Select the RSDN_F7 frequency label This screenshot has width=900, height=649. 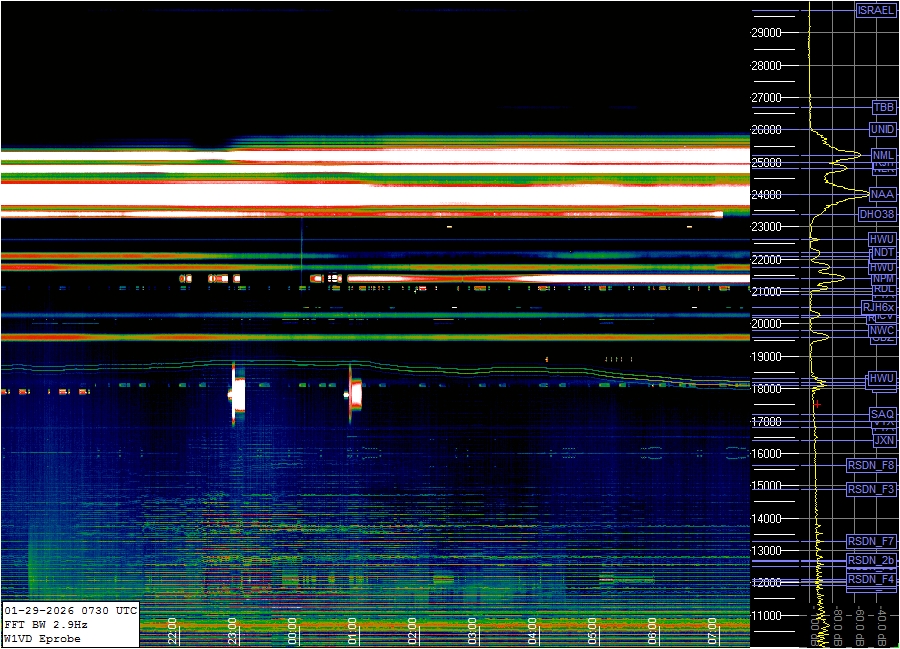point(871,541)
